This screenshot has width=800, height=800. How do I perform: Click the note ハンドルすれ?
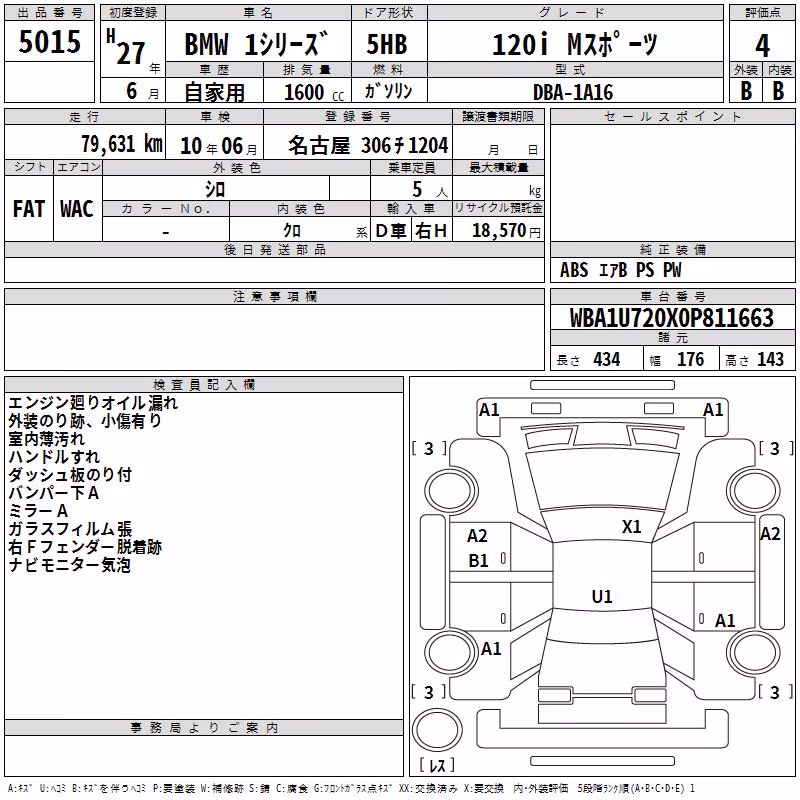[54, 457]
